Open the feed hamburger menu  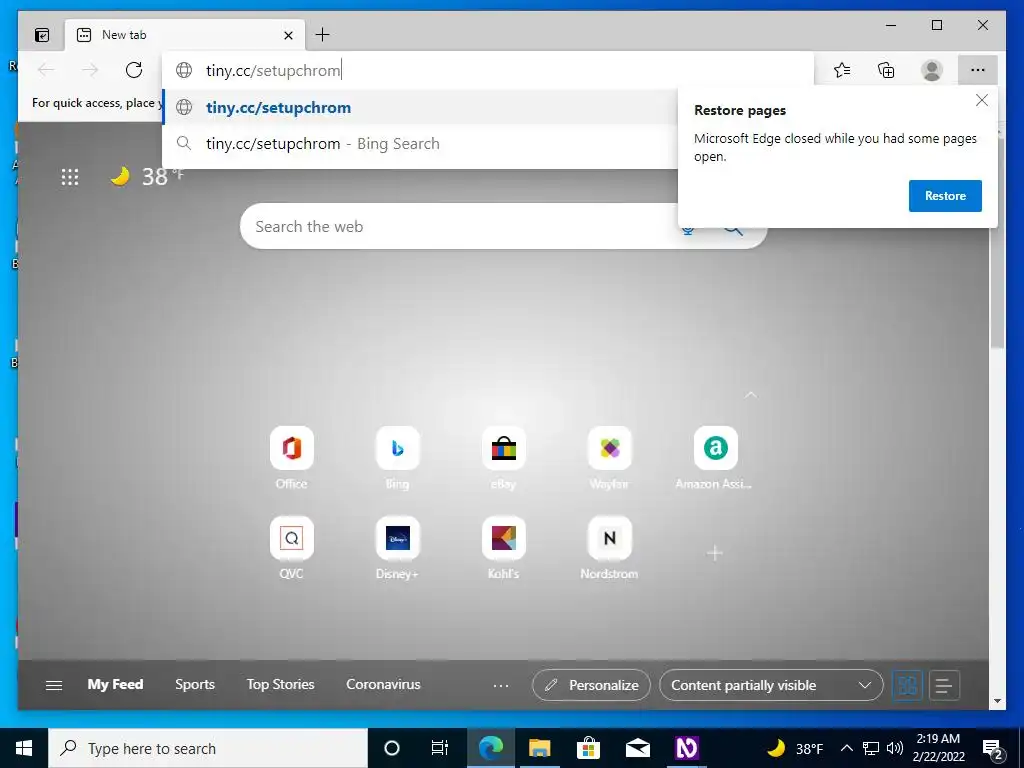[x=54, y=685]
